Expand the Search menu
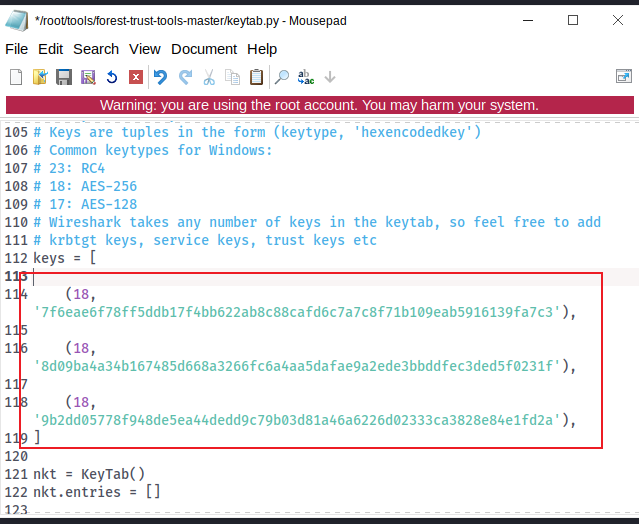639x524 pixels. click(x=96, y=49)
